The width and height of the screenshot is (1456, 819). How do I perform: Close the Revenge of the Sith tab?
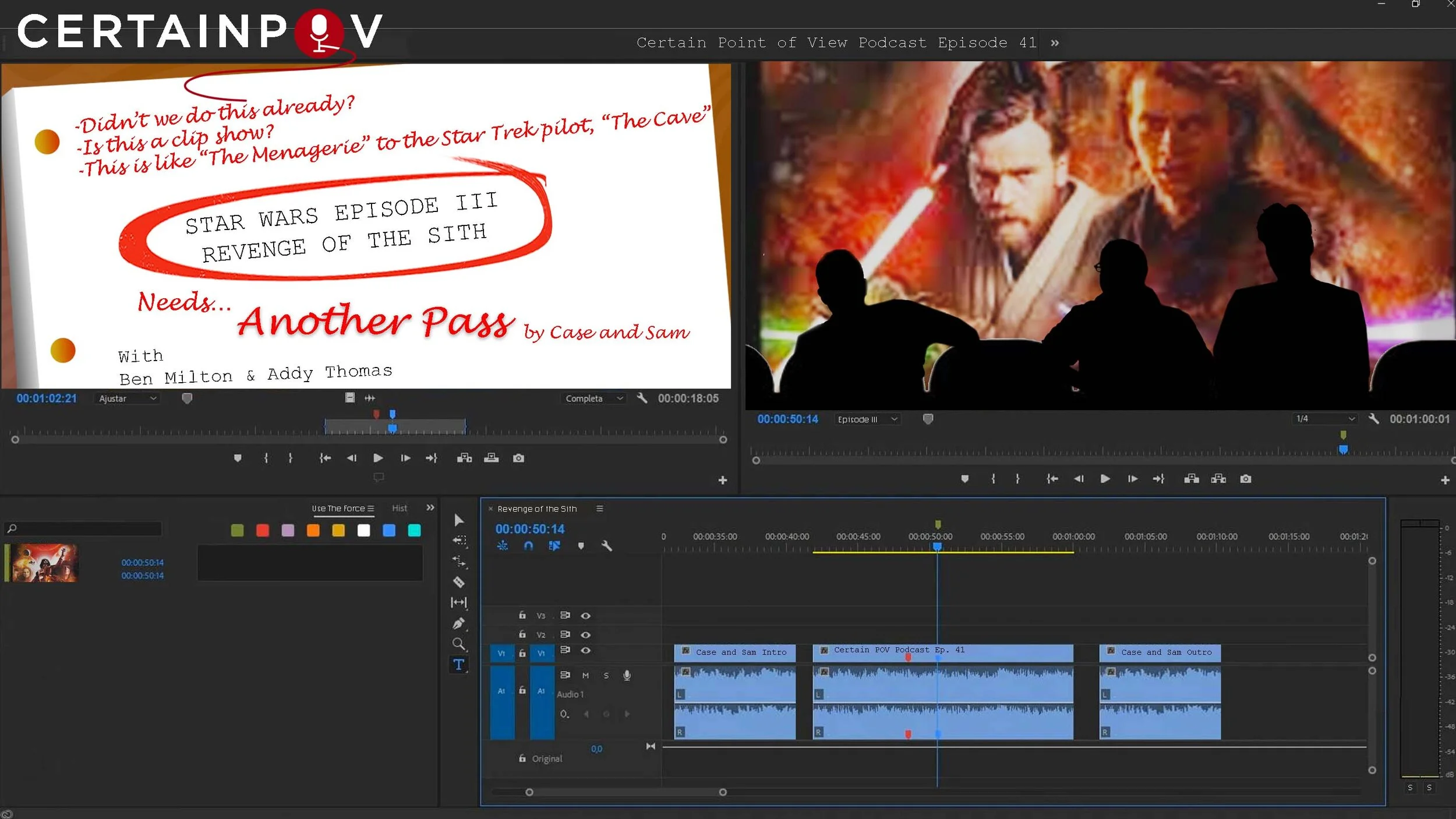point(490,509)
